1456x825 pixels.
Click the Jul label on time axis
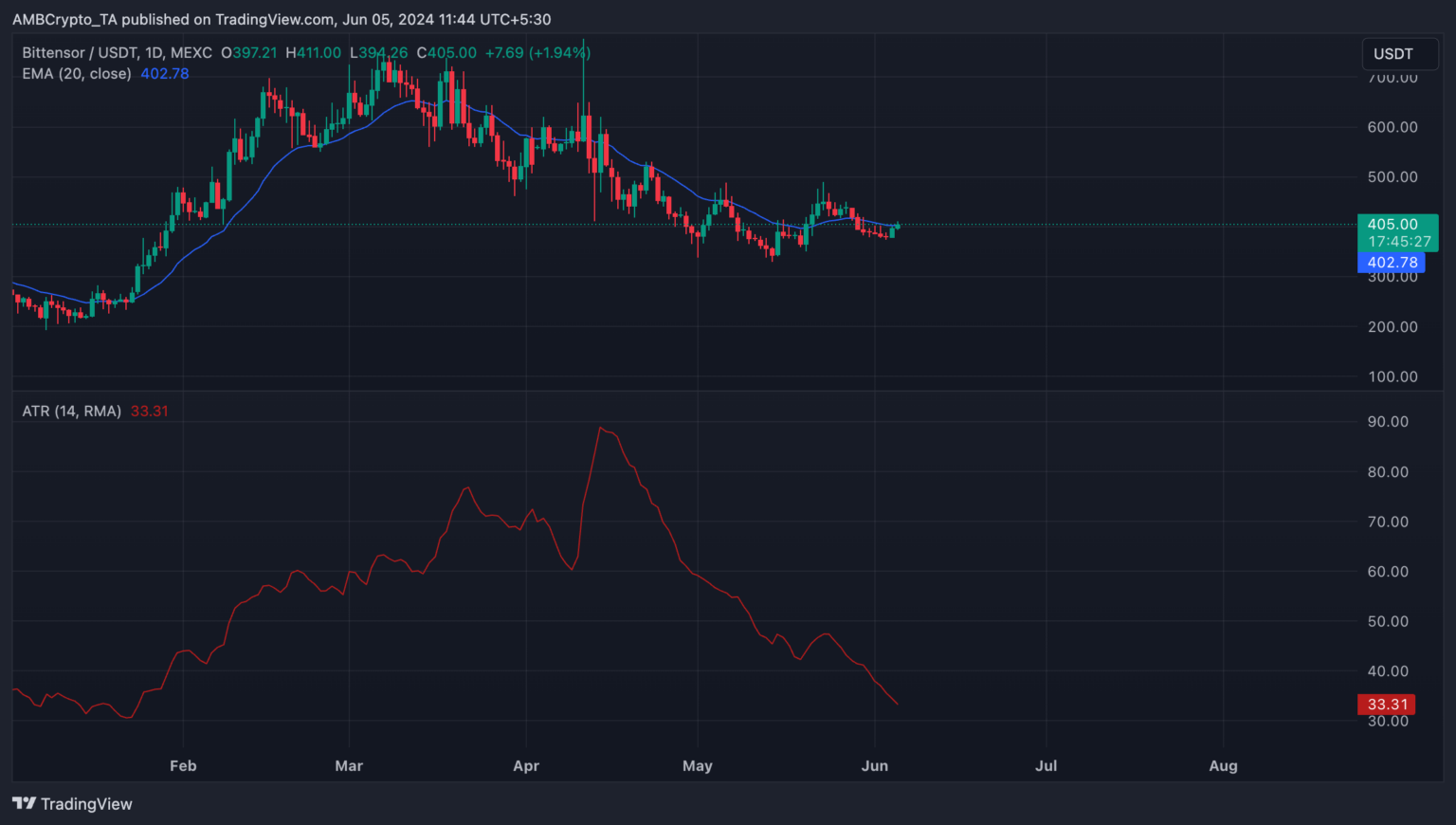click(1046, 766)
